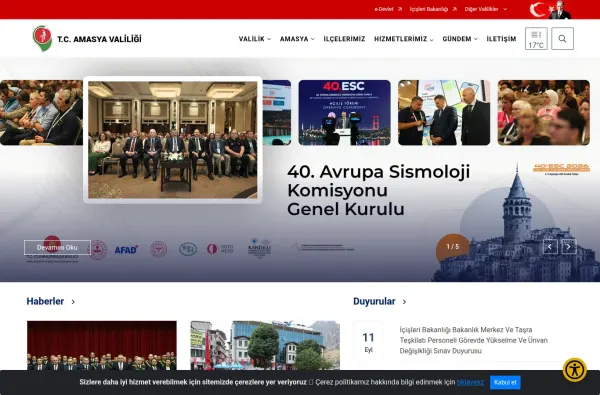Go to next slide arrow

tap(569, 247)
